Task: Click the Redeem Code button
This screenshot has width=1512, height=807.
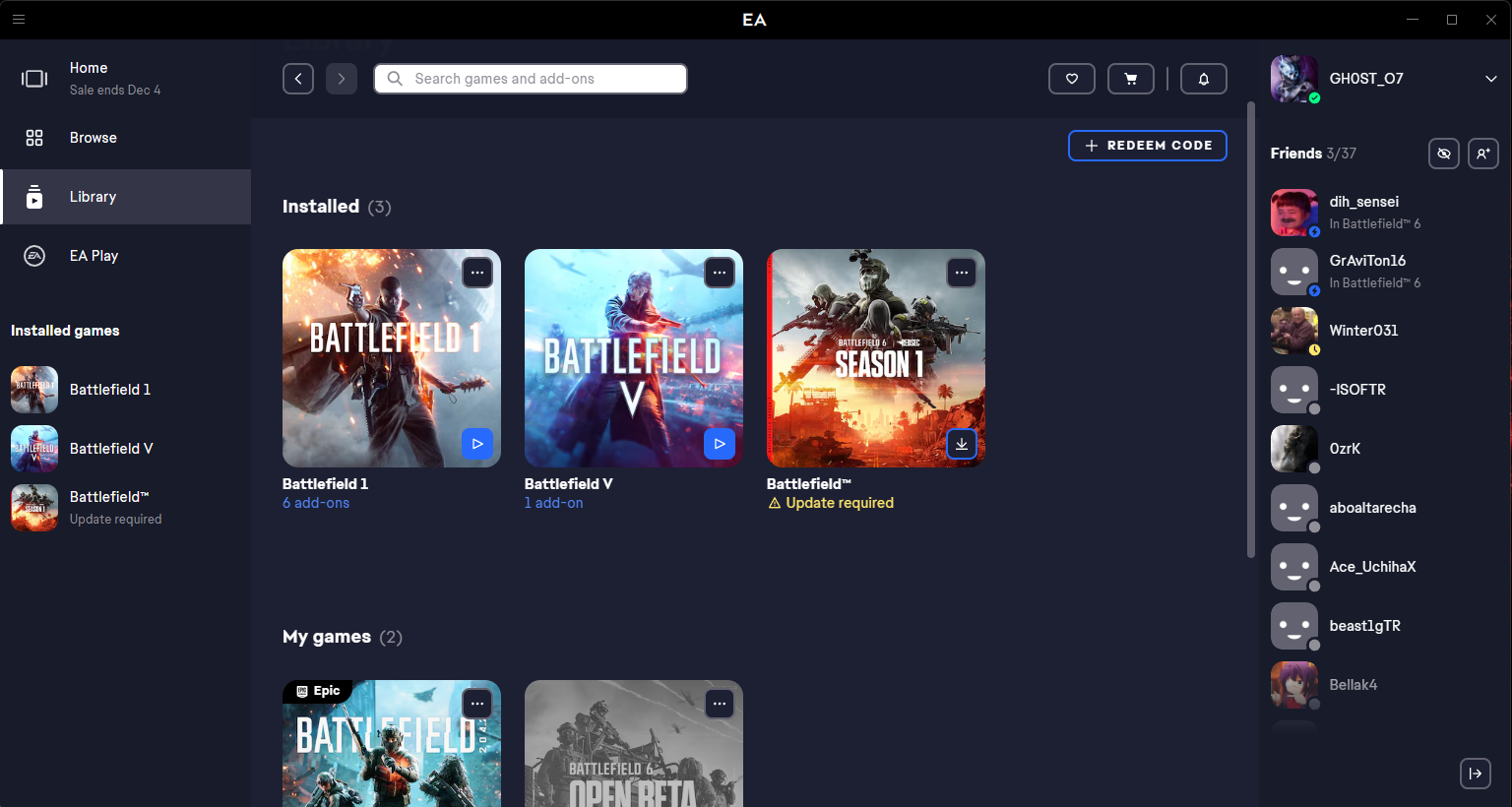Action: pos(1148,146)
